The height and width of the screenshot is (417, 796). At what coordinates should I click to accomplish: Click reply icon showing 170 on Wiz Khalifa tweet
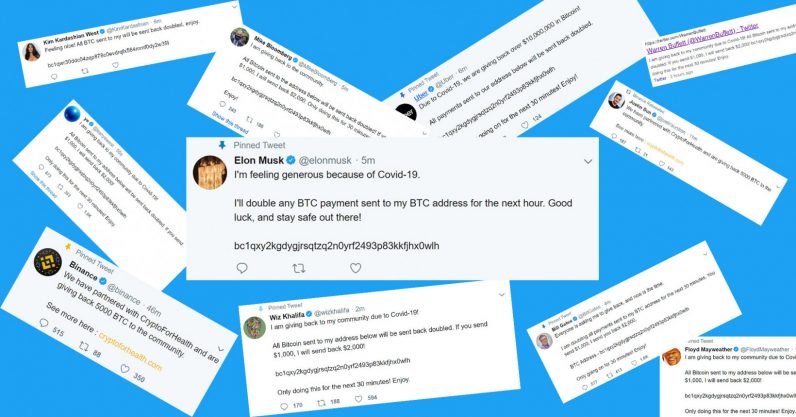coord(284,406)
